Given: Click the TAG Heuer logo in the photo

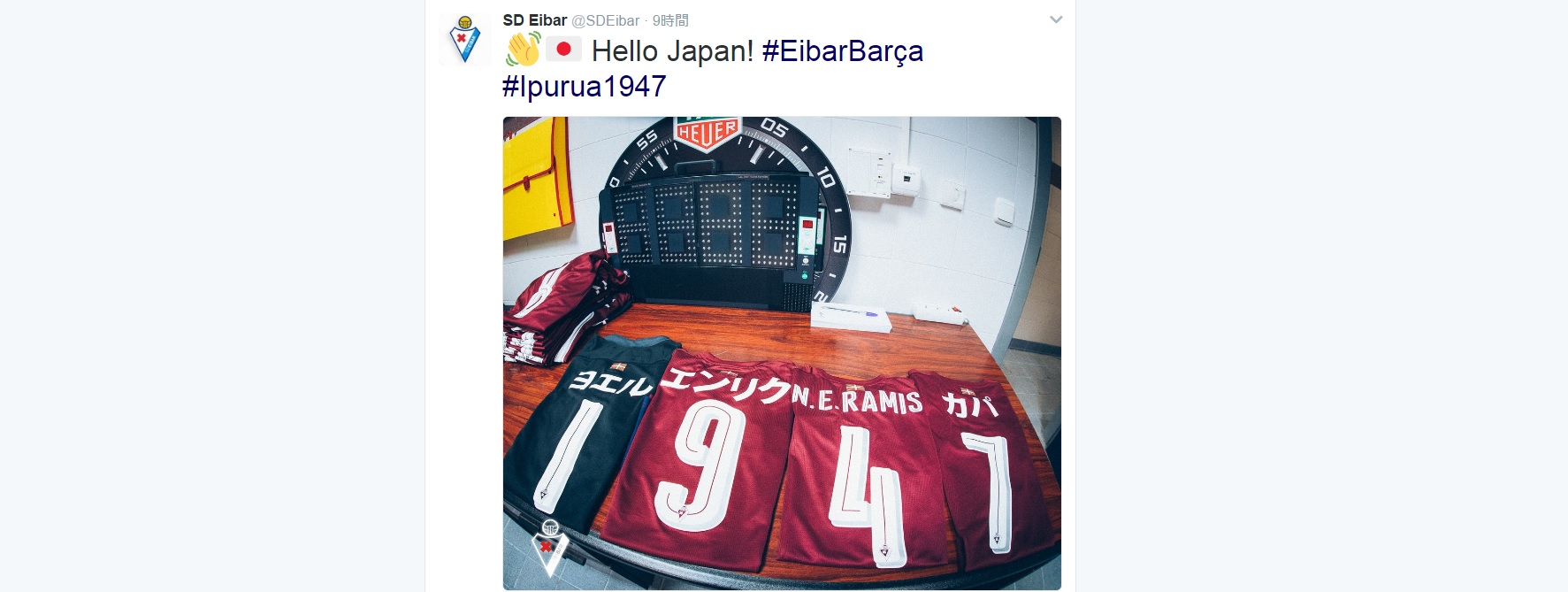Looking at the screenshot, I should click(x=707, y=133).
